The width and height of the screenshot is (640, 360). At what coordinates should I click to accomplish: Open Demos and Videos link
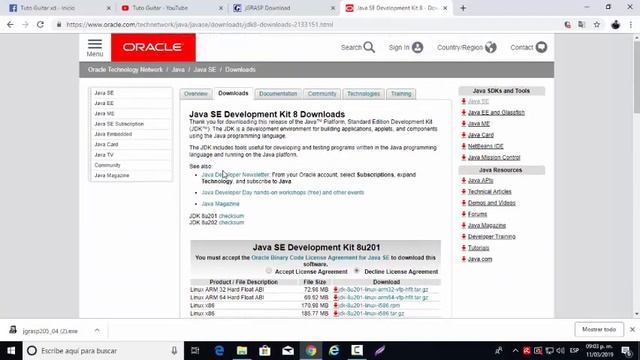click(491, 203)
